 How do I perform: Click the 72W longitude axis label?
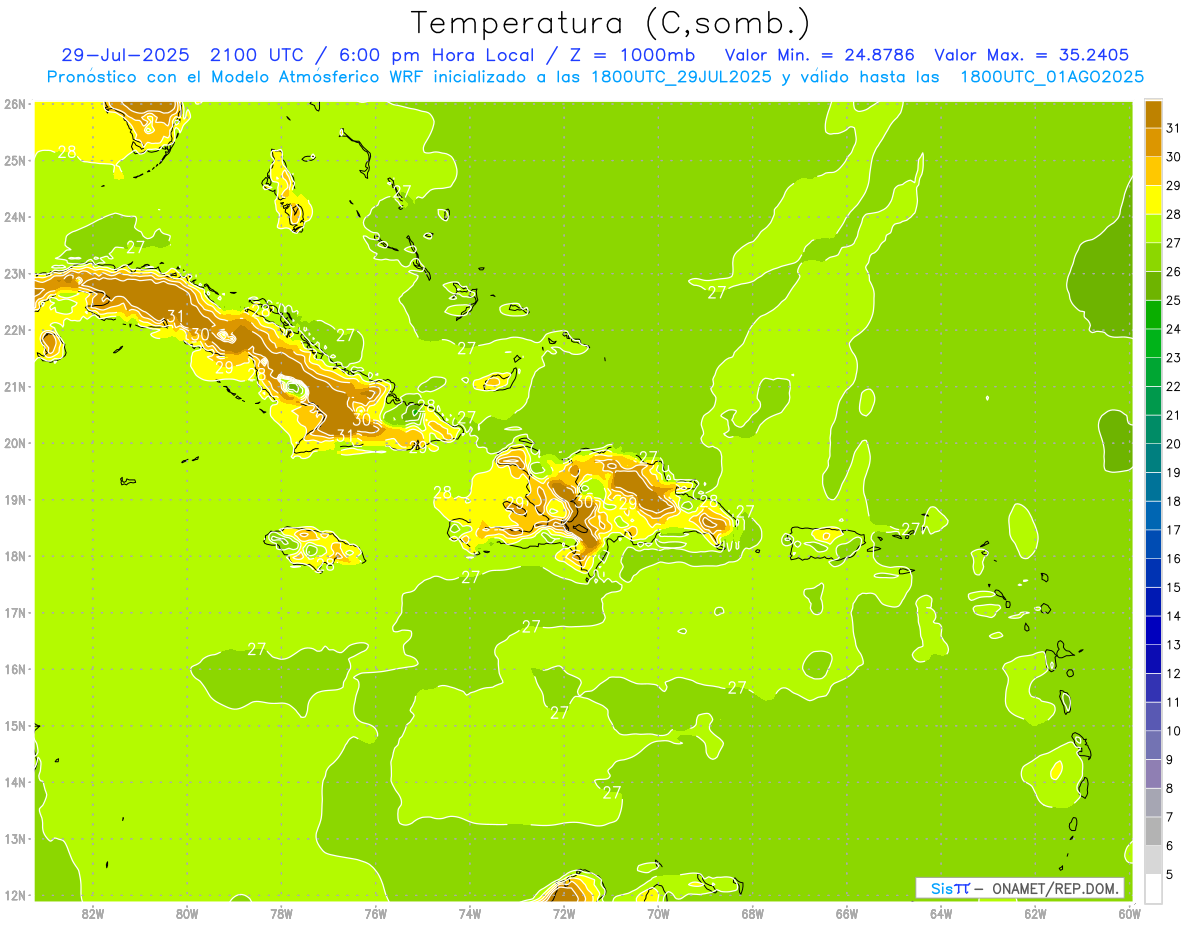pyautogui.click(x=564, y=913)
